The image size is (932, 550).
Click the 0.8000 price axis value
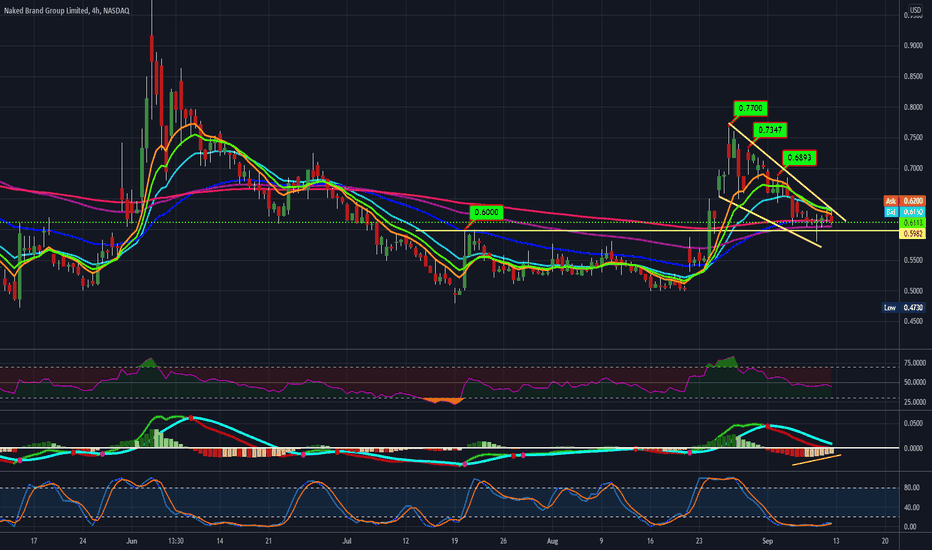[x=913, y=108]
